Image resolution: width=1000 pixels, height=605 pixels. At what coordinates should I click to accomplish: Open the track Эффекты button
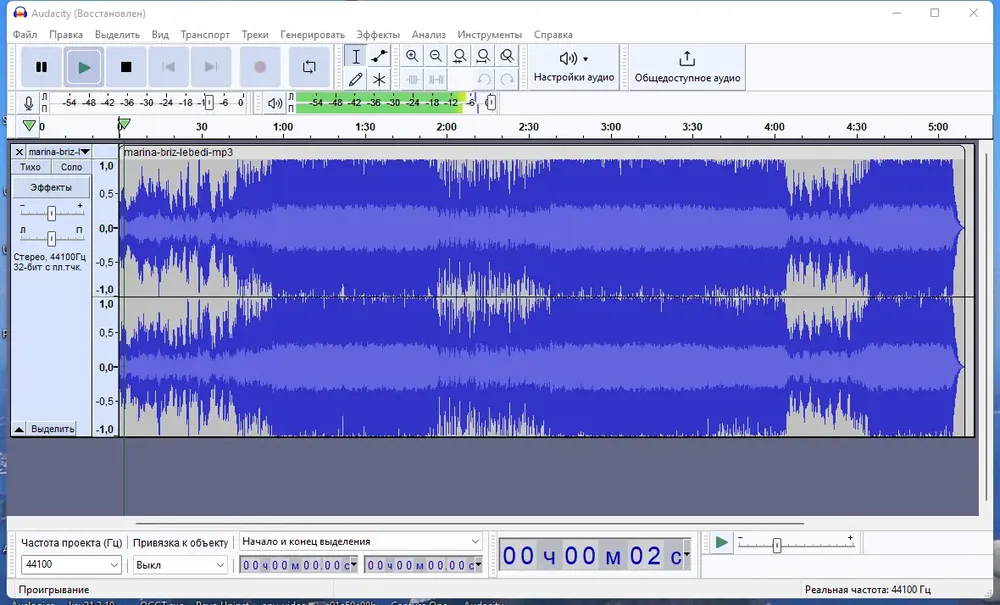(51, 187)
